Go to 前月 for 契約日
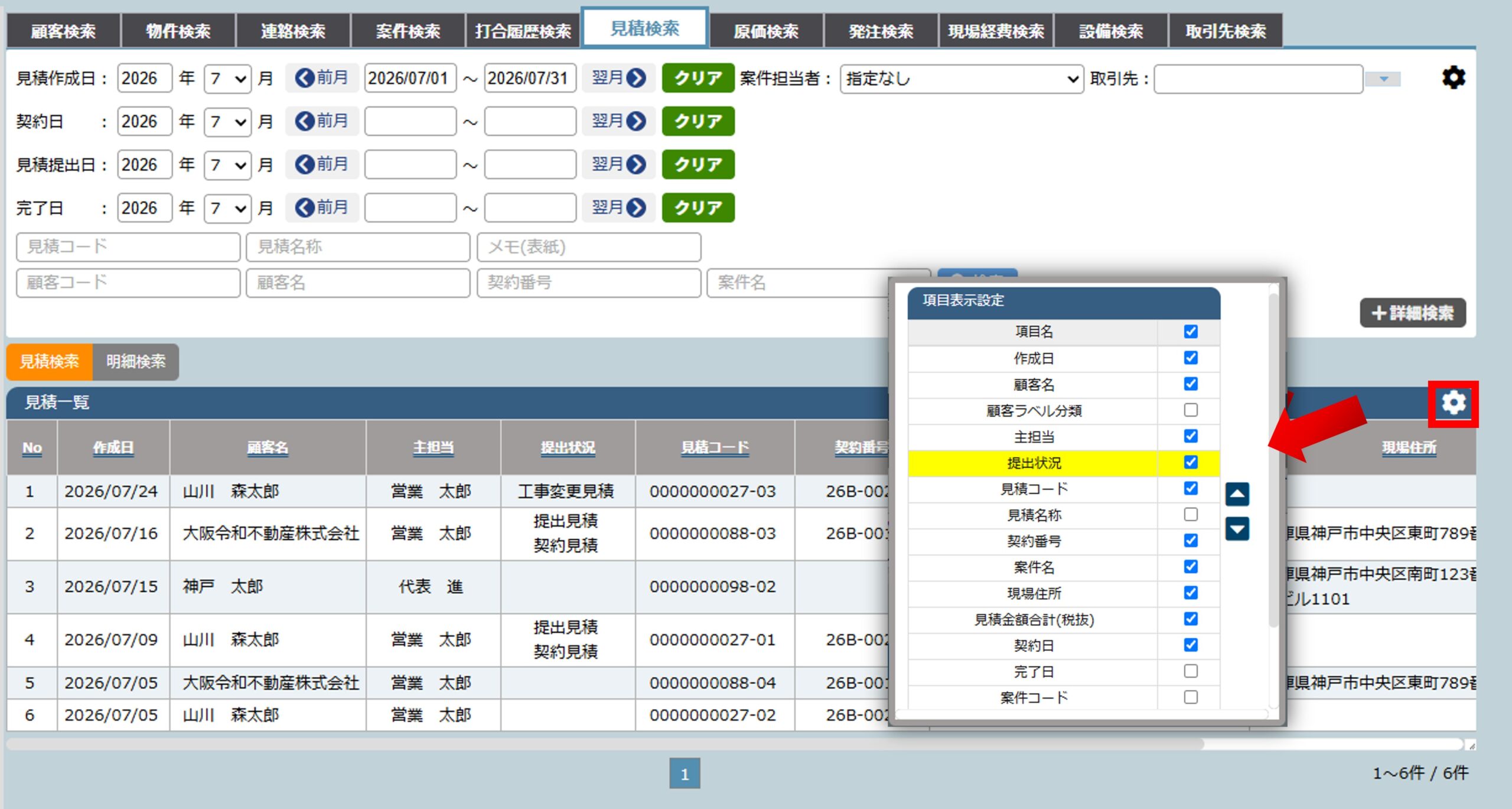 [322, 121]
